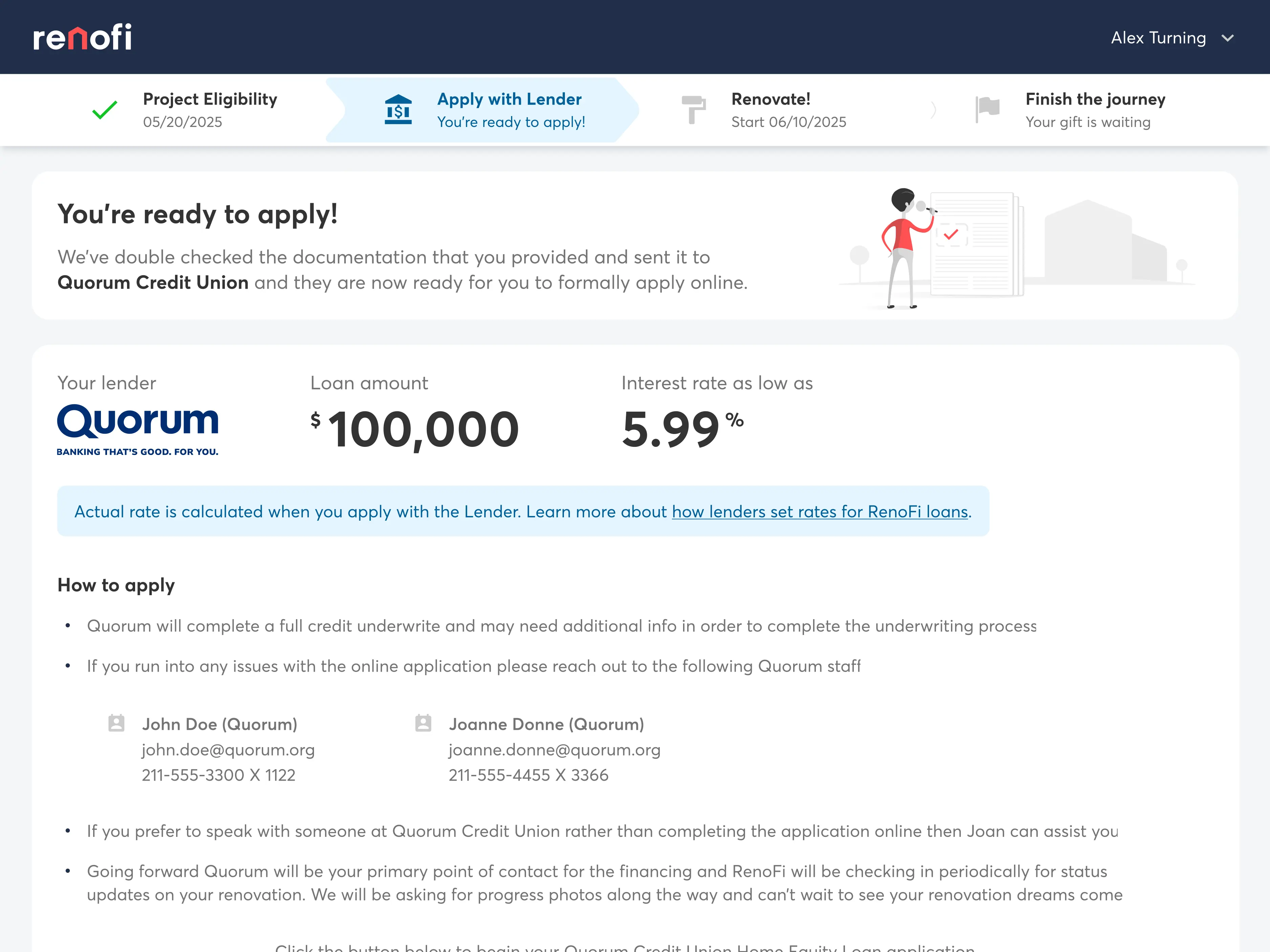The image size is (1270, 952).
Task: Click the RenoFi logo
Action: 82,37
